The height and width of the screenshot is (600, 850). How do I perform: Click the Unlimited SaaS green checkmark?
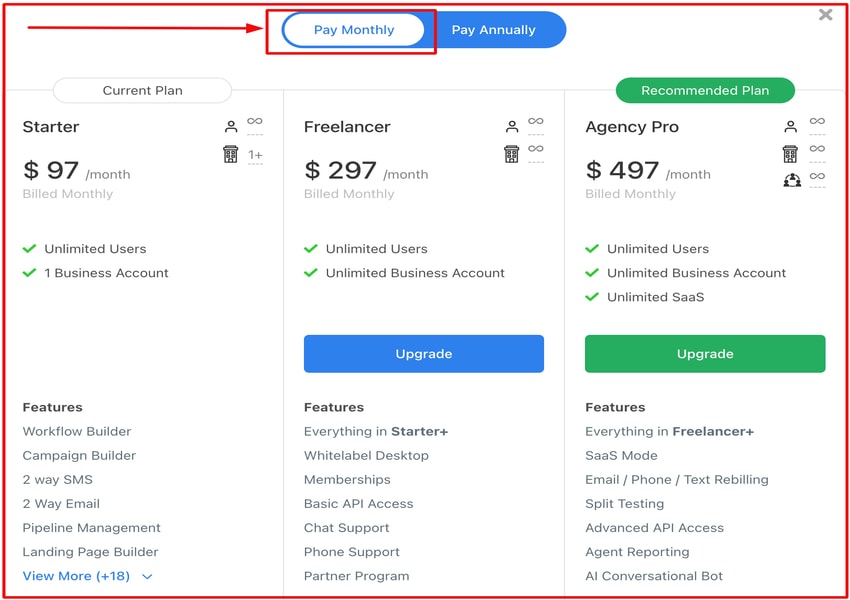coord(592,297)
